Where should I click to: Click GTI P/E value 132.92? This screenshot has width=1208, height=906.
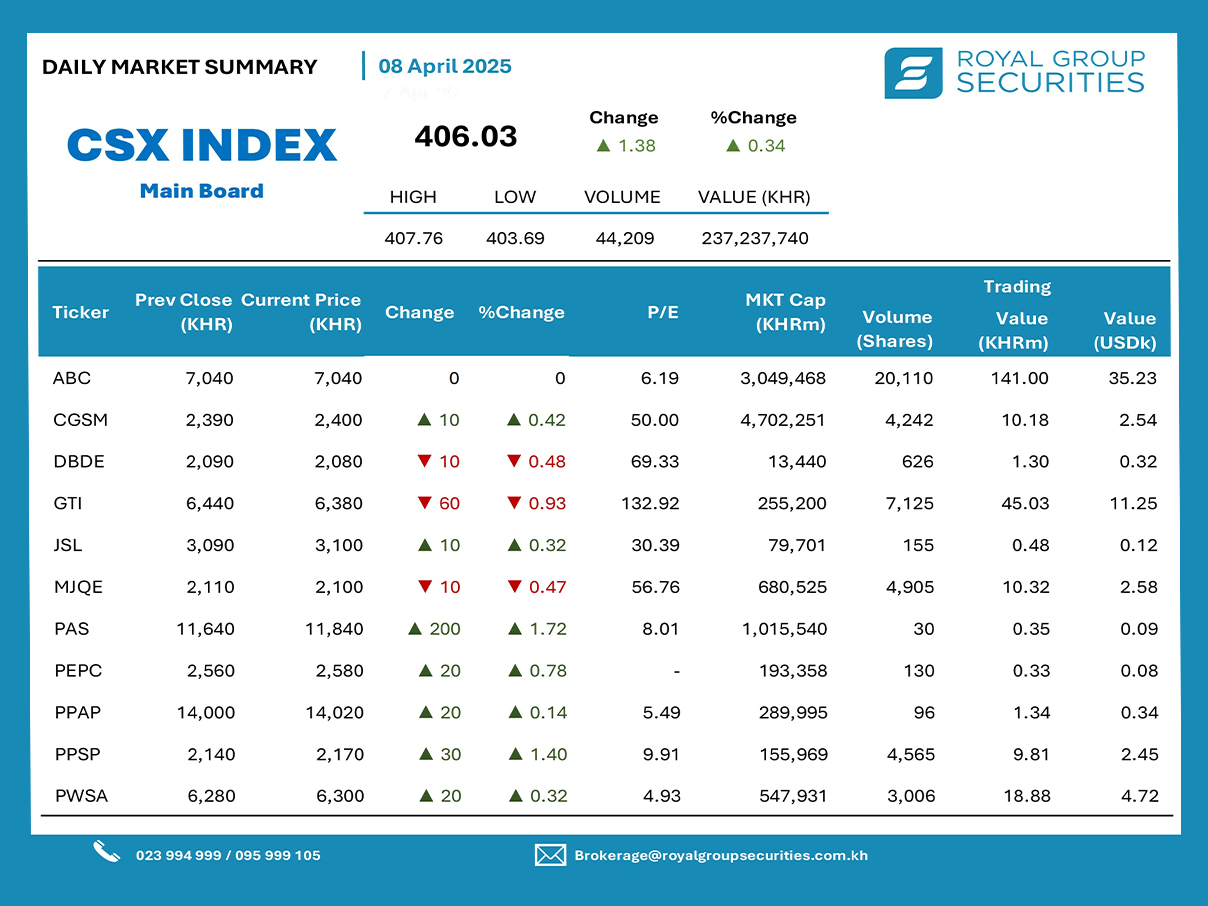[x=650, y=504]
